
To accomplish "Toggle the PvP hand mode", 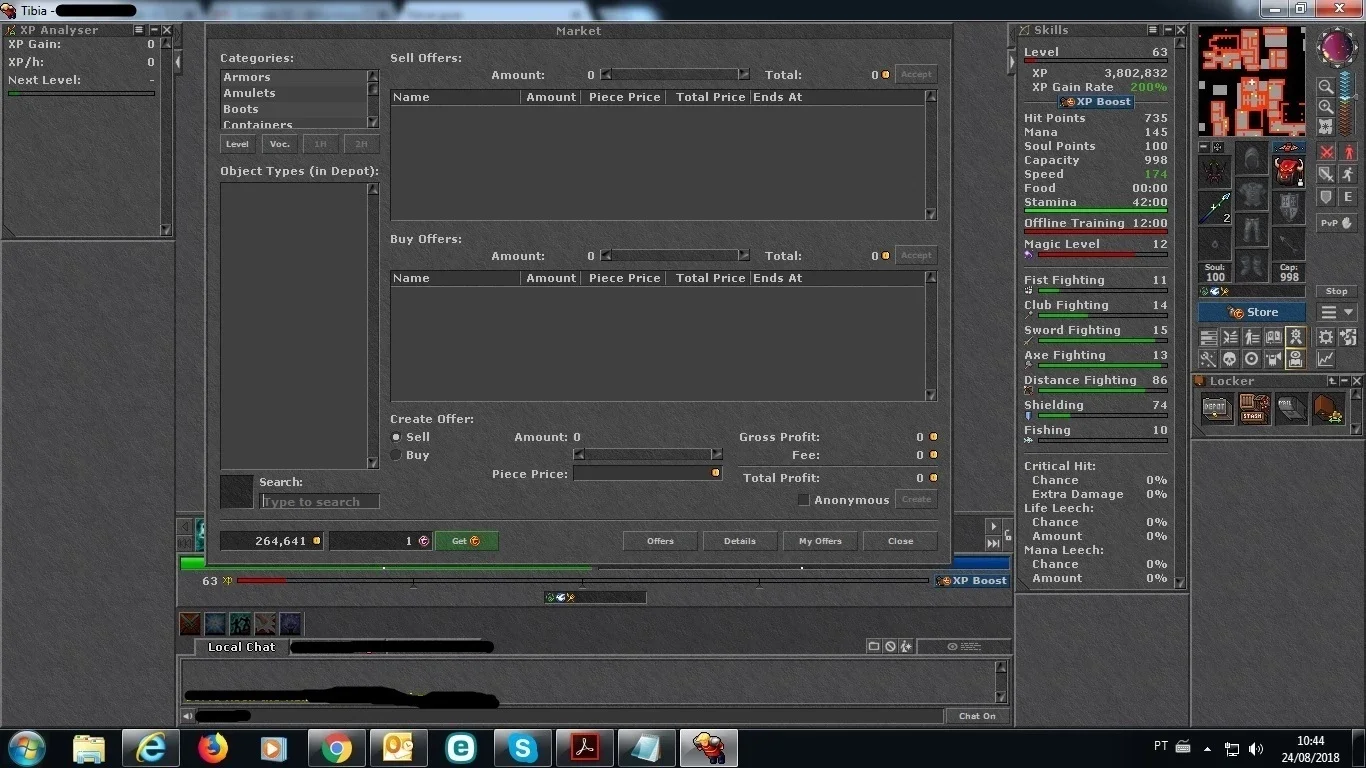I will pyautogui.click(x=1337, y=223).
